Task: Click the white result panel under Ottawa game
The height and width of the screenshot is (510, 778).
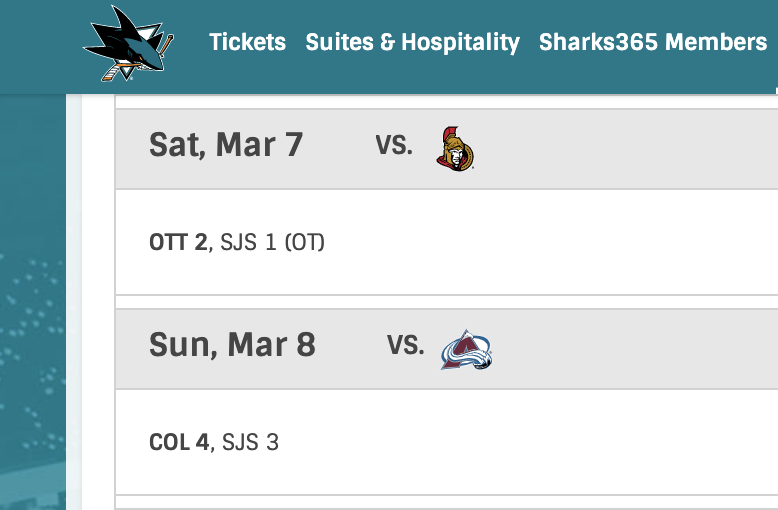Action: [x=546, y=242]
